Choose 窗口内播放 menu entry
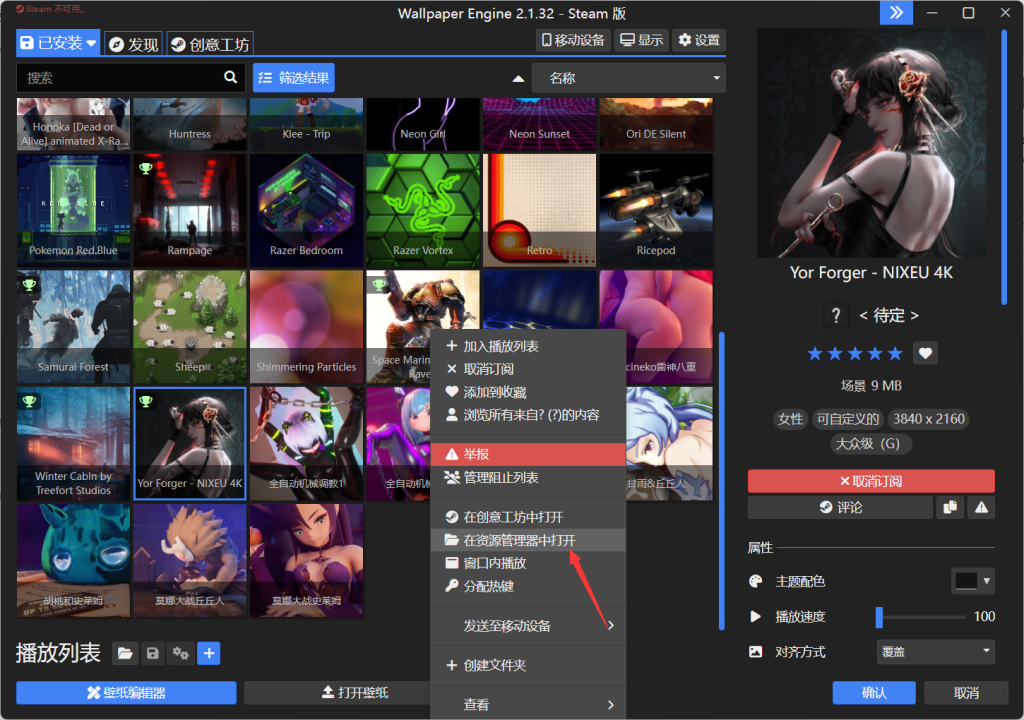The width and height of the screenshot is (1024, 720). pyautogui.click(x=528, y=563)
